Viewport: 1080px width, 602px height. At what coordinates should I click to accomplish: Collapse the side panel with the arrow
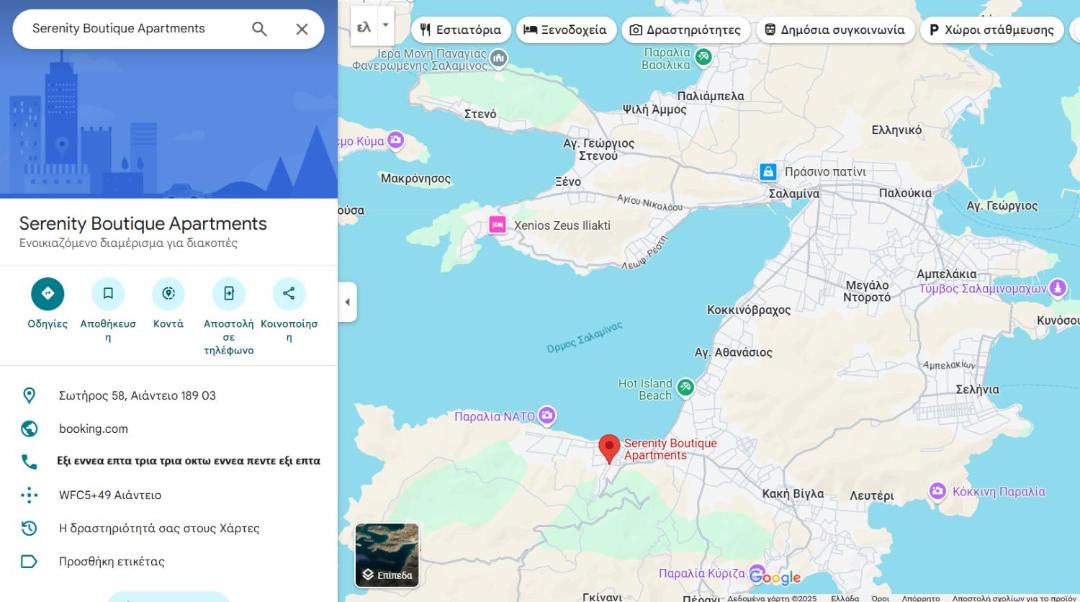pyautogui.click(x=347, y=302)
